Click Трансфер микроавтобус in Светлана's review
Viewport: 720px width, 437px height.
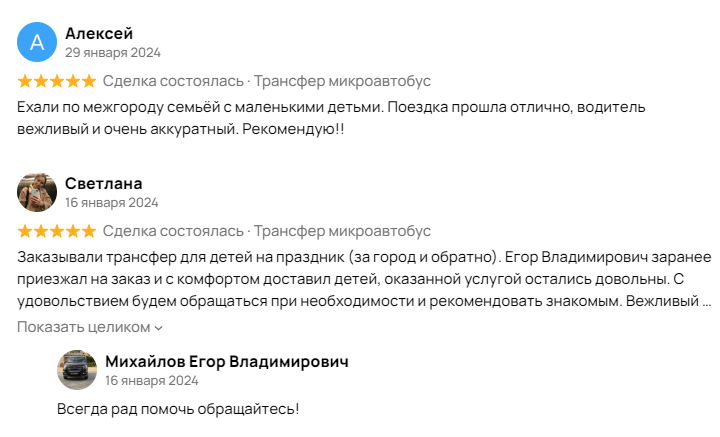click(x=343, y=231)
